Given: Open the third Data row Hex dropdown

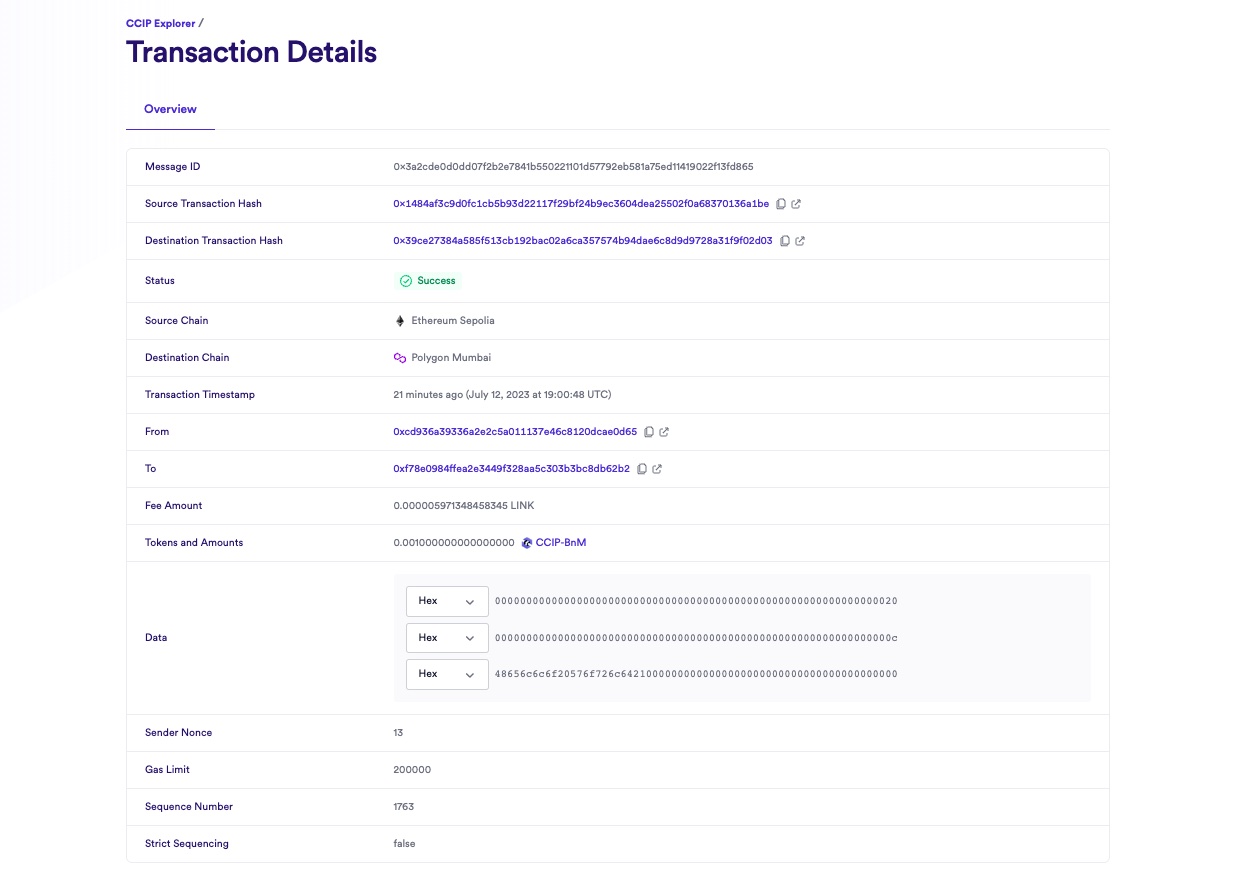Looking at the screenshot, I should (x=447, y=674).
